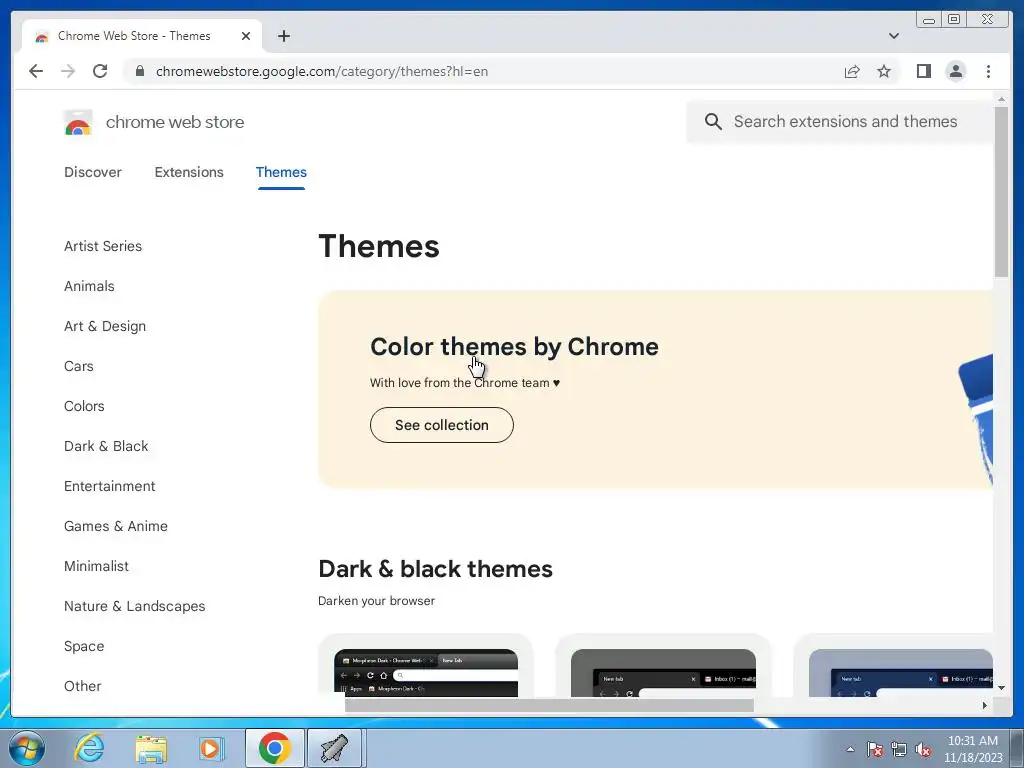Click the Dark & black themes heading
1024x768 pixels.
pyautogui.click(x=435, y=569)
